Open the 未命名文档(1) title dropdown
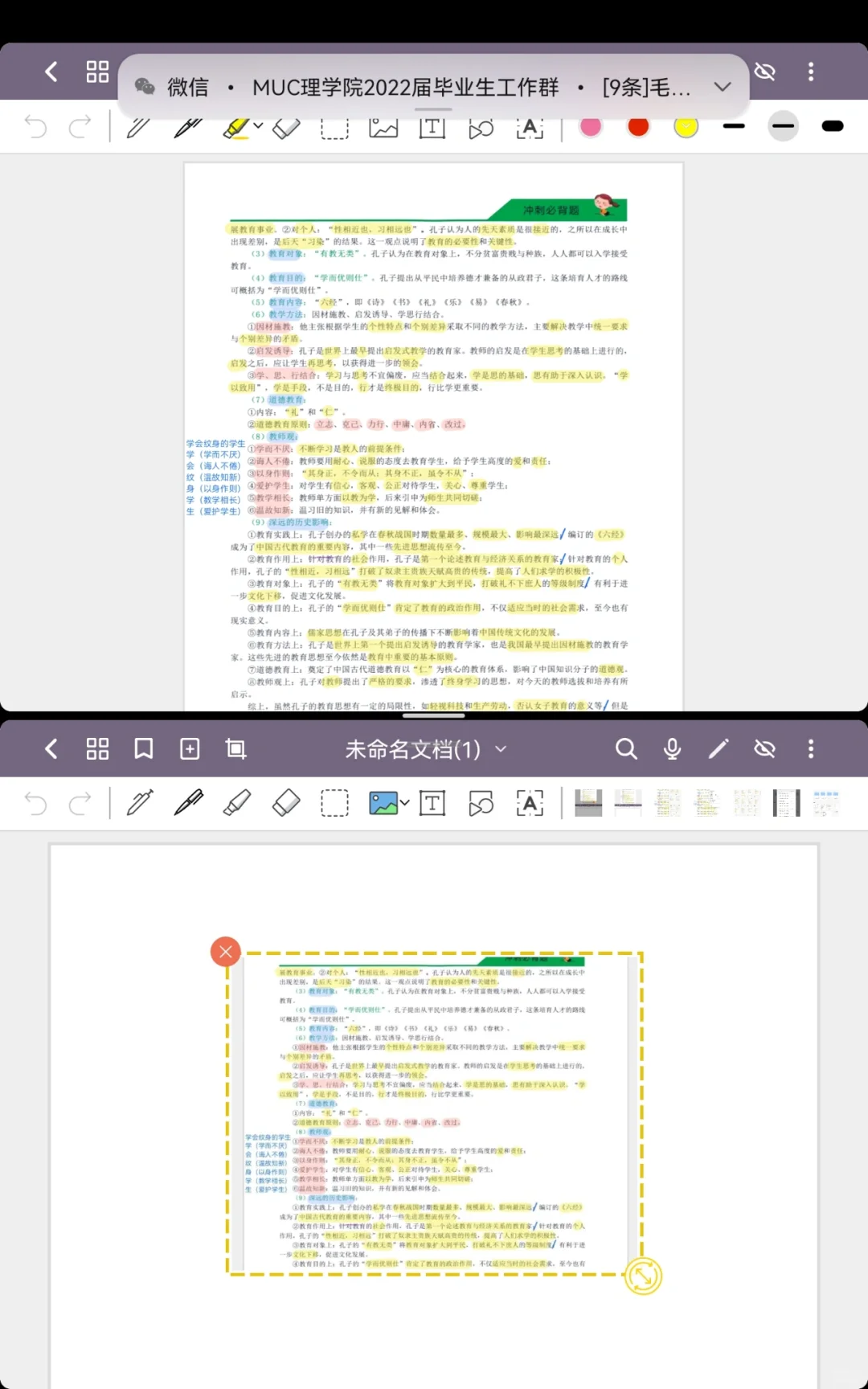868x1389 pixels. (x=426, y=749)
